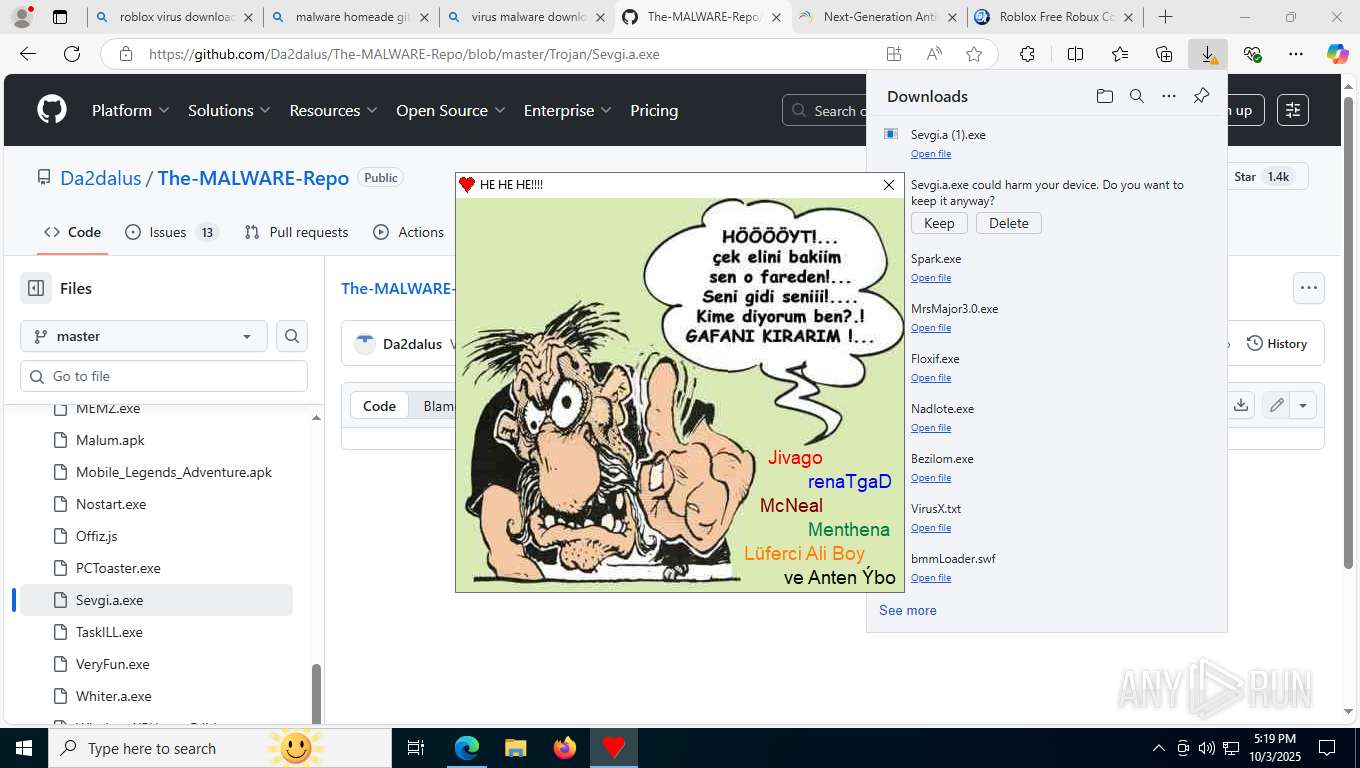Open file options ellipsis button
Viewport: 1360px width, 768px height.
coord(1309,288)
